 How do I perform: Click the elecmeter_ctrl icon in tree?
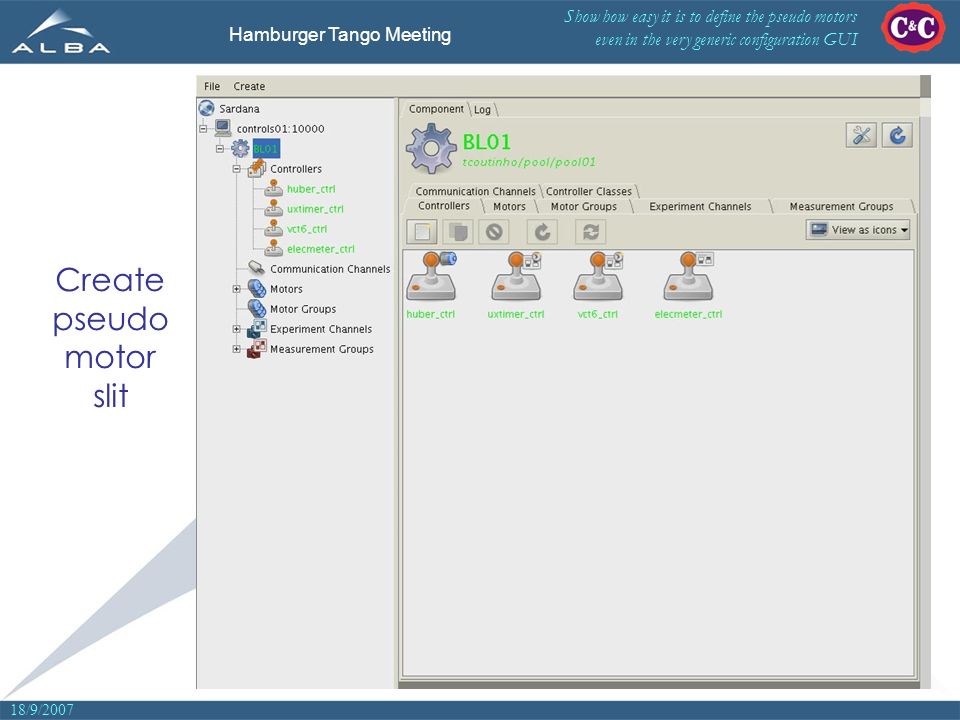(x=273, y=248)
